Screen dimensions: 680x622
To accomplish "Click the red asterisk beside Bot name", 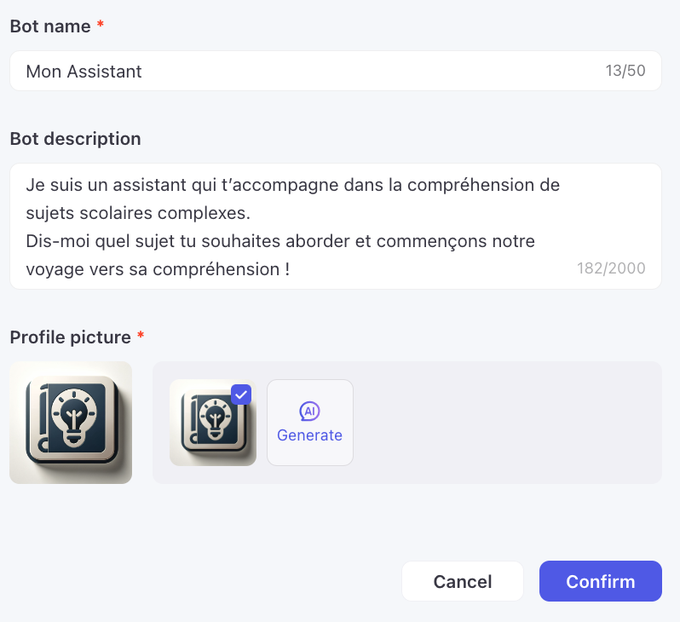I will 100,27.
